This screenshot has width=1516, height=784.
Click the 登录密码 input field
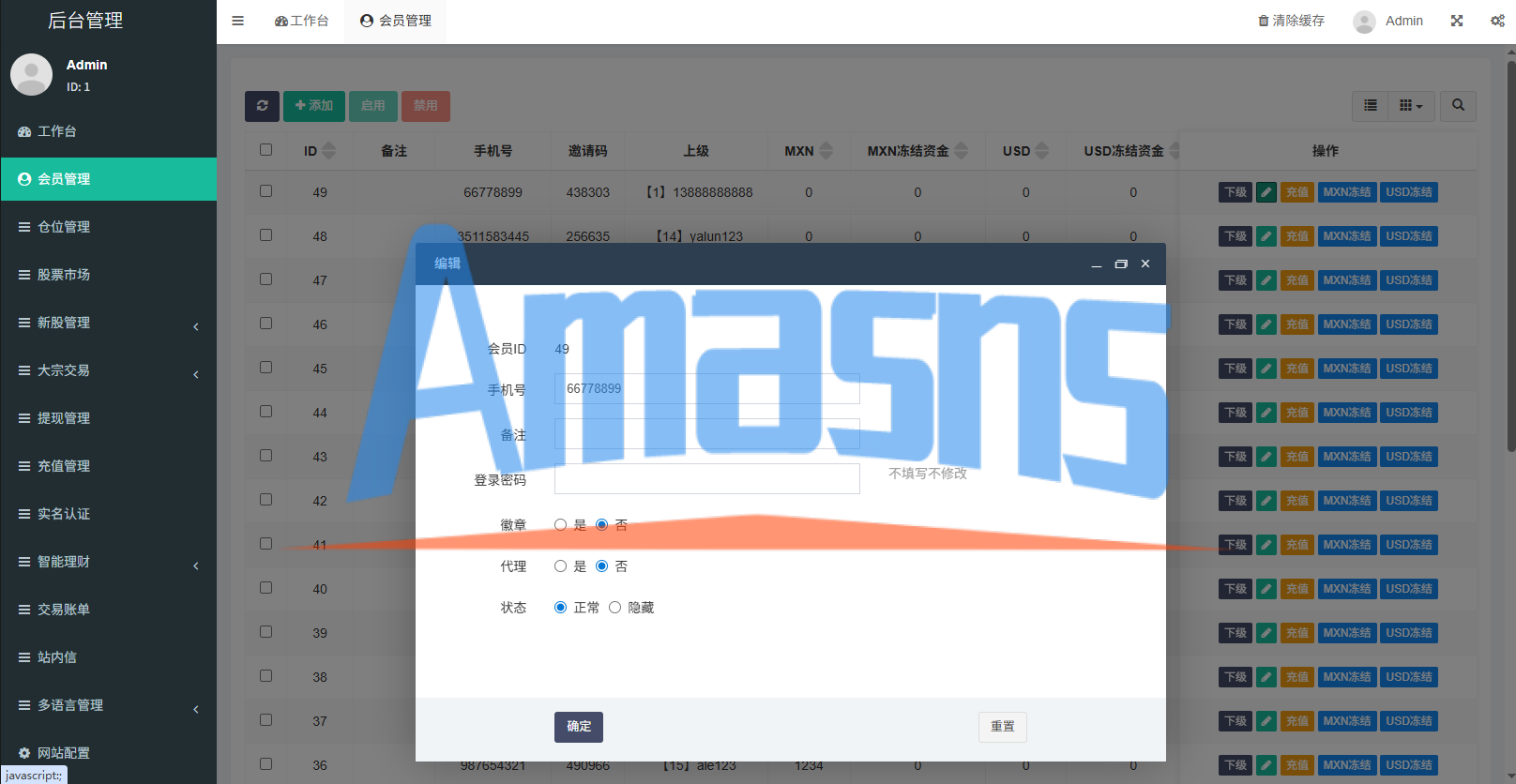point(707,479)
